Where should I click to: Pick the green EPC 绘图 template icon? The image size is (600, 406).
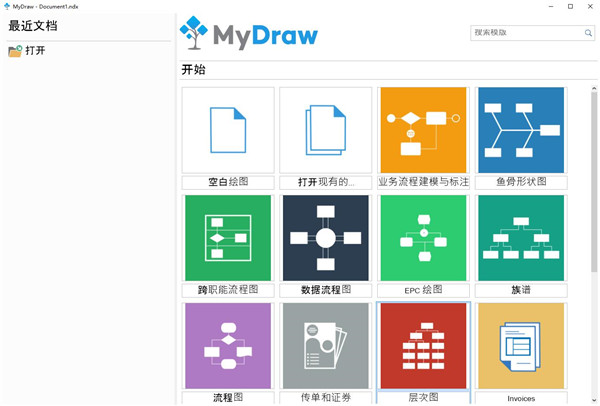(x=423, y=238)
